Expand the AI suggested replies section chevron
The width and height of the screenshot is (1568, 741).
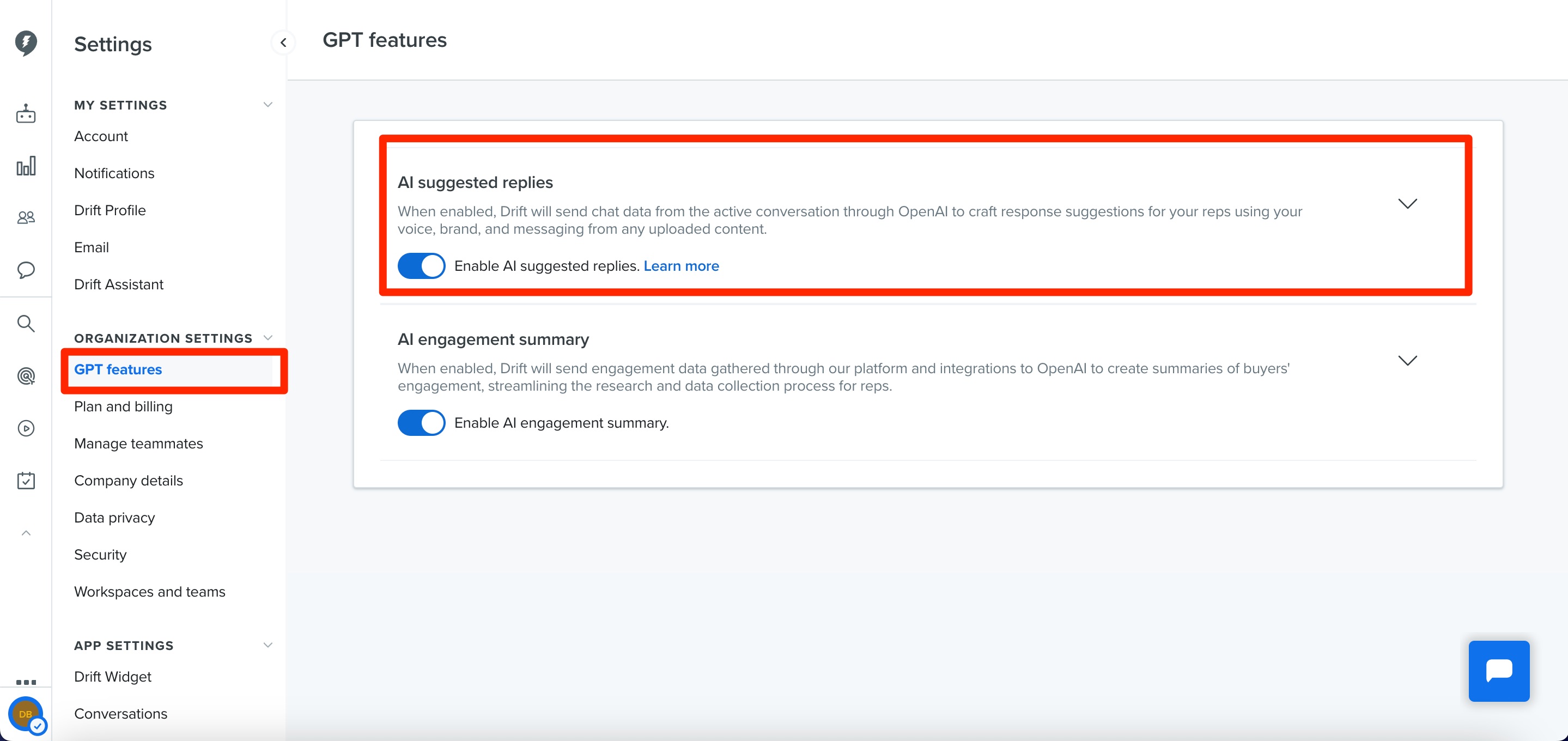coord(1407,203)
